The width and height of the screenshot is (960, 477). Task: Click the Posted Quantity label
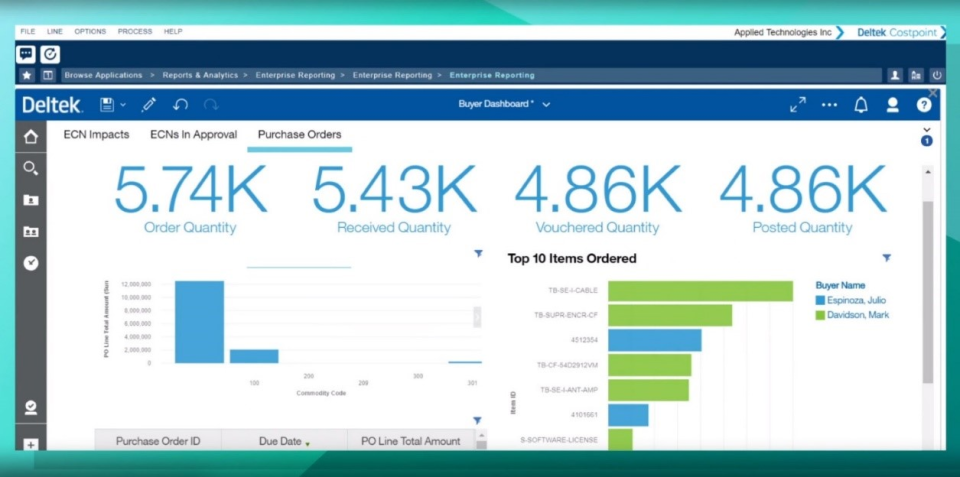tap(802, 228)
